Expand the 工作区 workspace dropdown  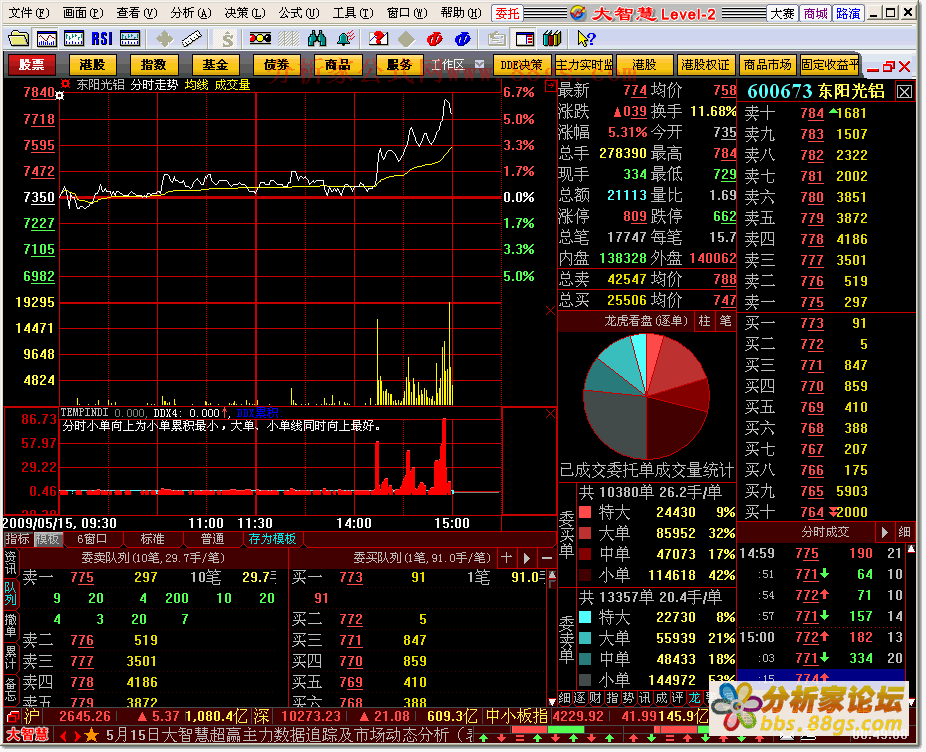tap(480, 64)
